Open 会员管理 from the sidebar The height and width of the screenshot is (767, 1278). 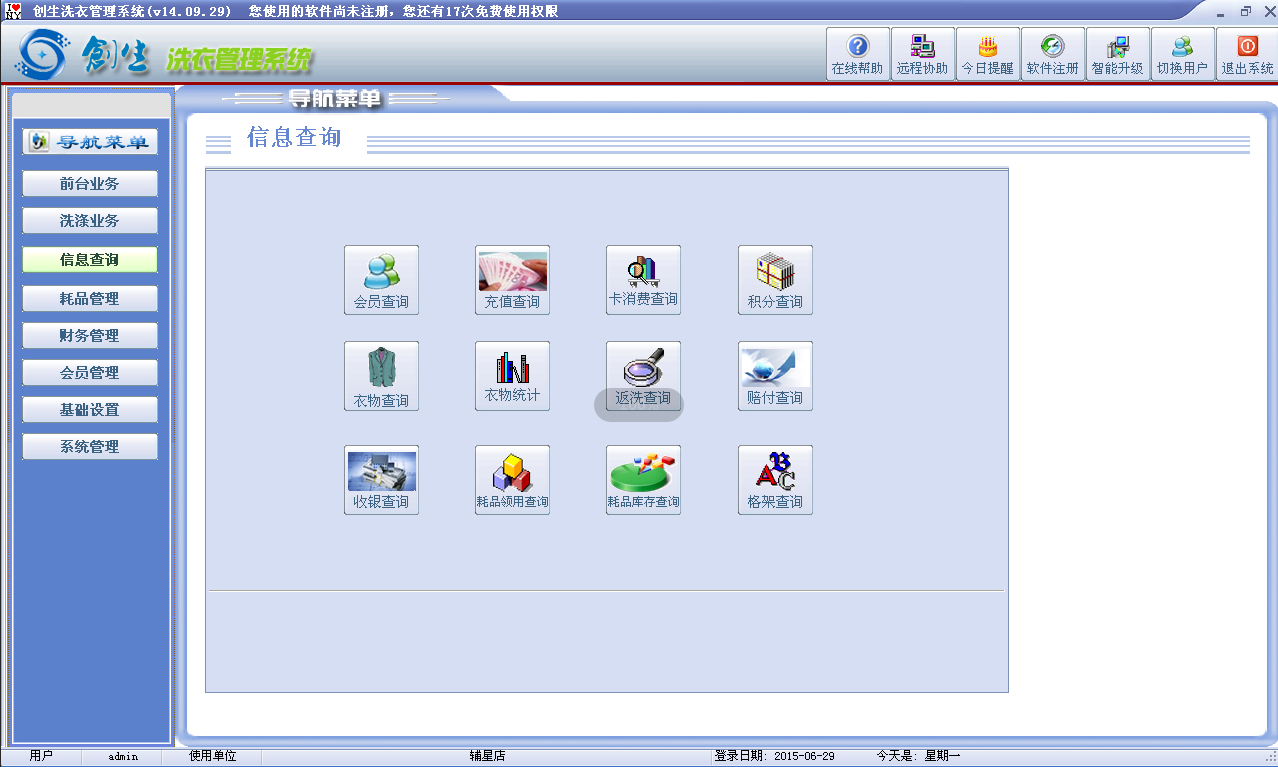click(90, 373)
